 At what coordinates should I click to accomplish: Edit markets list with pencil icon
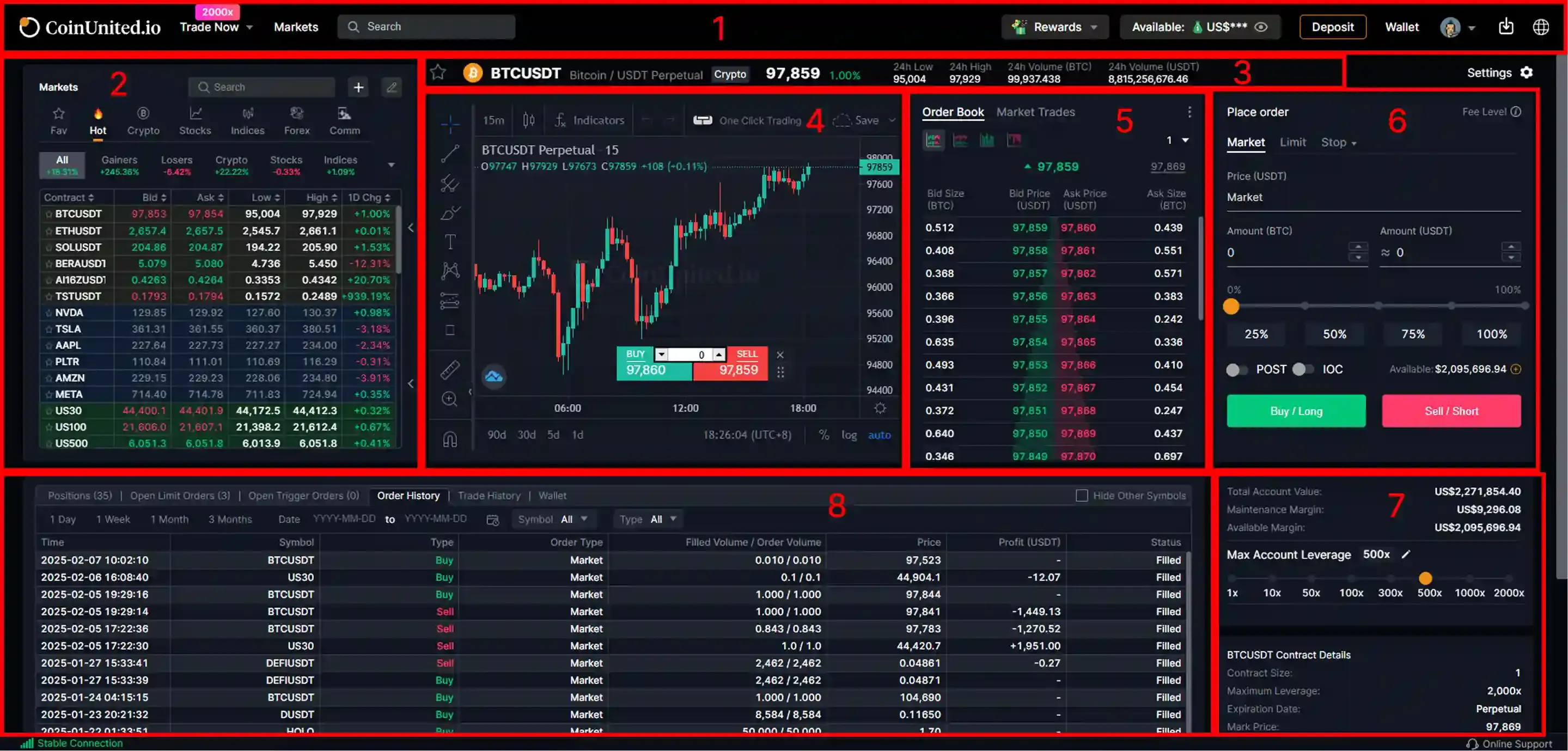tap(392, 87)
